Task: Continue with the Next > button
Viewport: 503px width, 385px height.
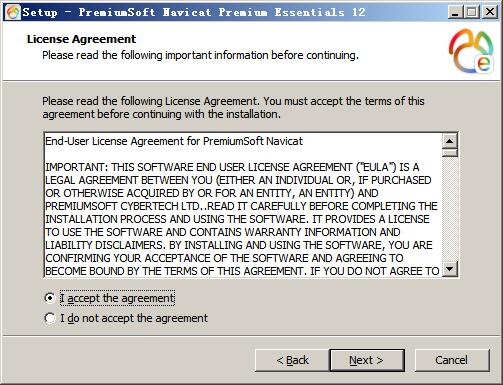Action: click(x=367, y=360)
